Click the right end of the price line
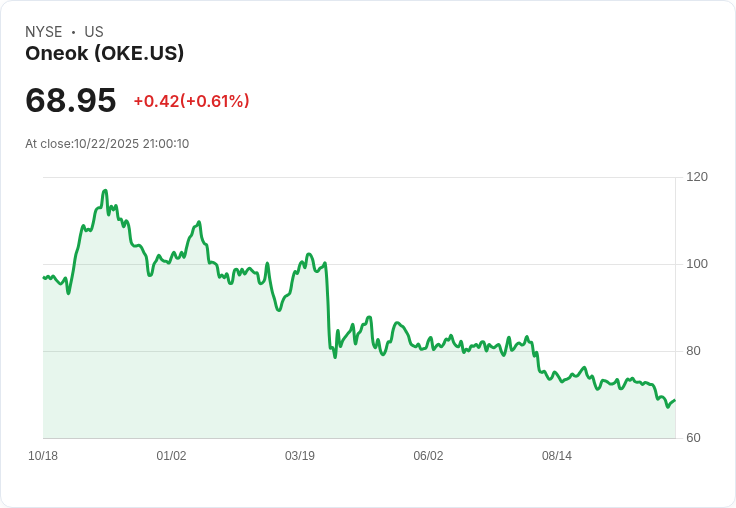This screenshot has height=508, width=736. pos(675,400)
